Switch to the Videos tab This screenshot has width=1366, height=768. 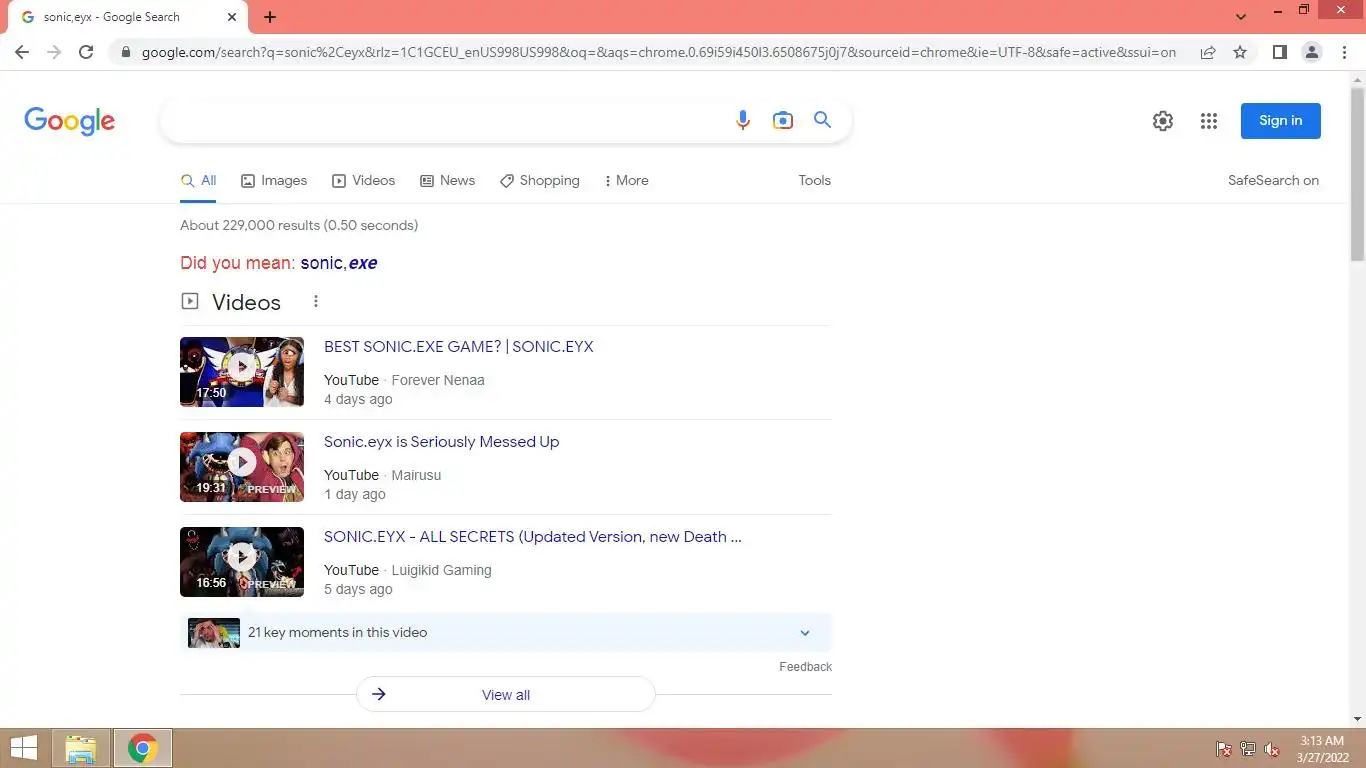pos(364,181)
